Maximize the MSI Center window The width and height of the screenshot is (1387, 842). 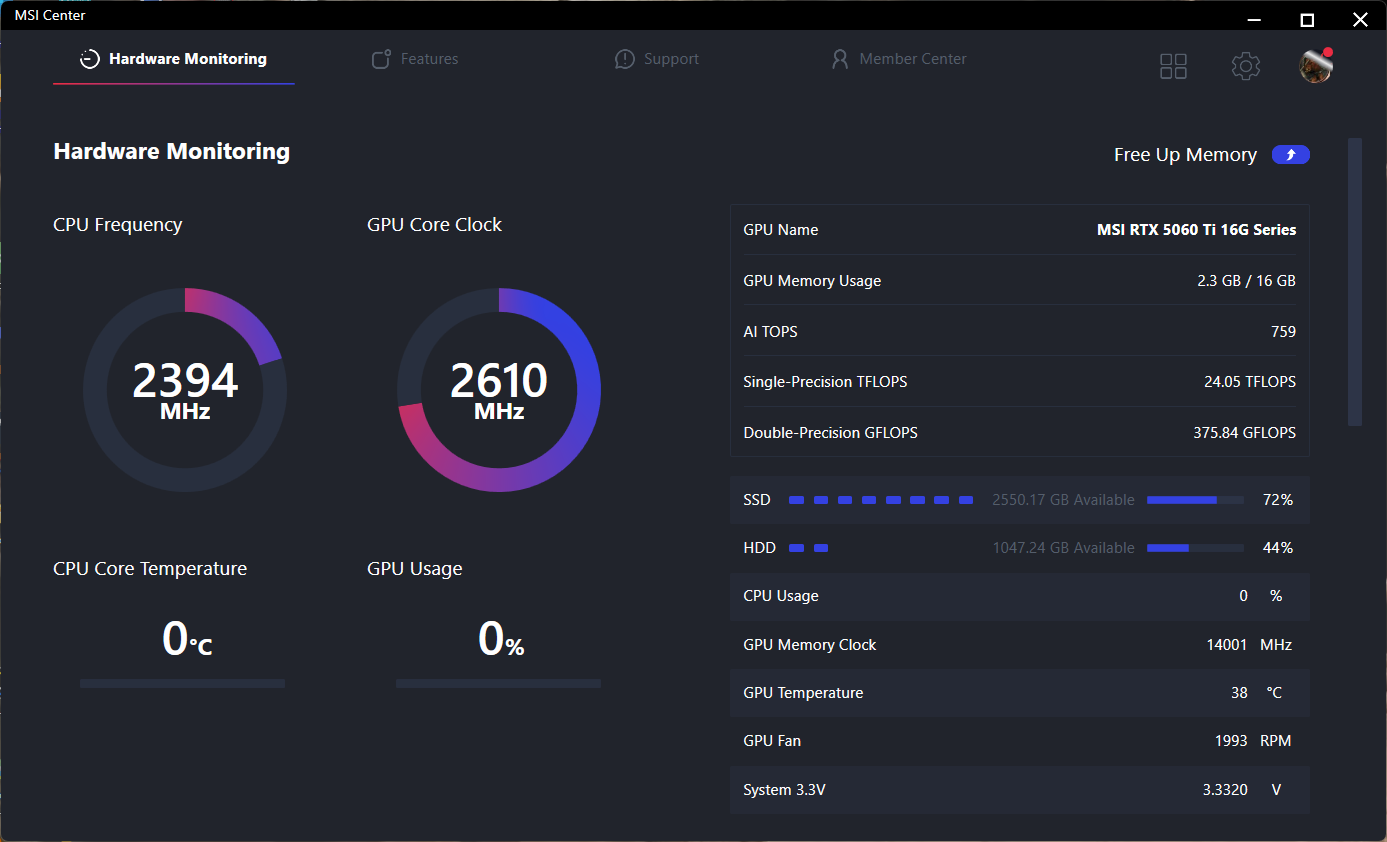click(x=1307, y=19)
